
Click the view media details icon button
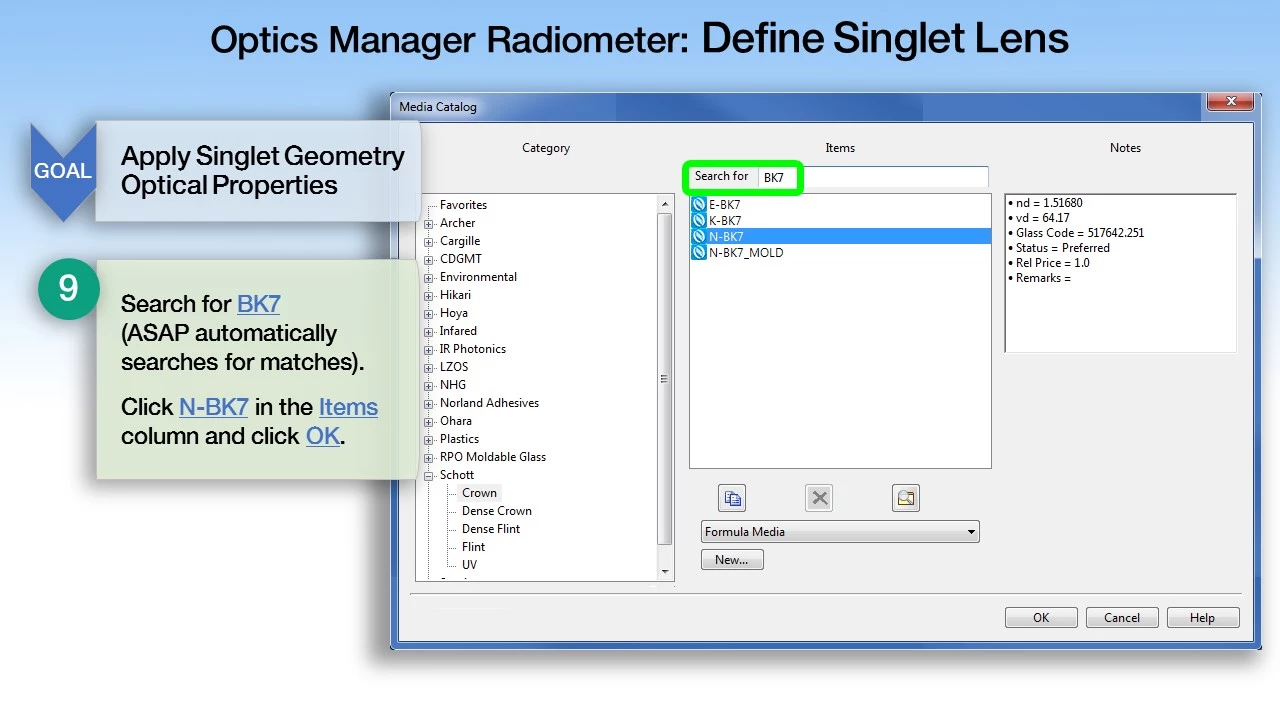[x=906, y=498]
